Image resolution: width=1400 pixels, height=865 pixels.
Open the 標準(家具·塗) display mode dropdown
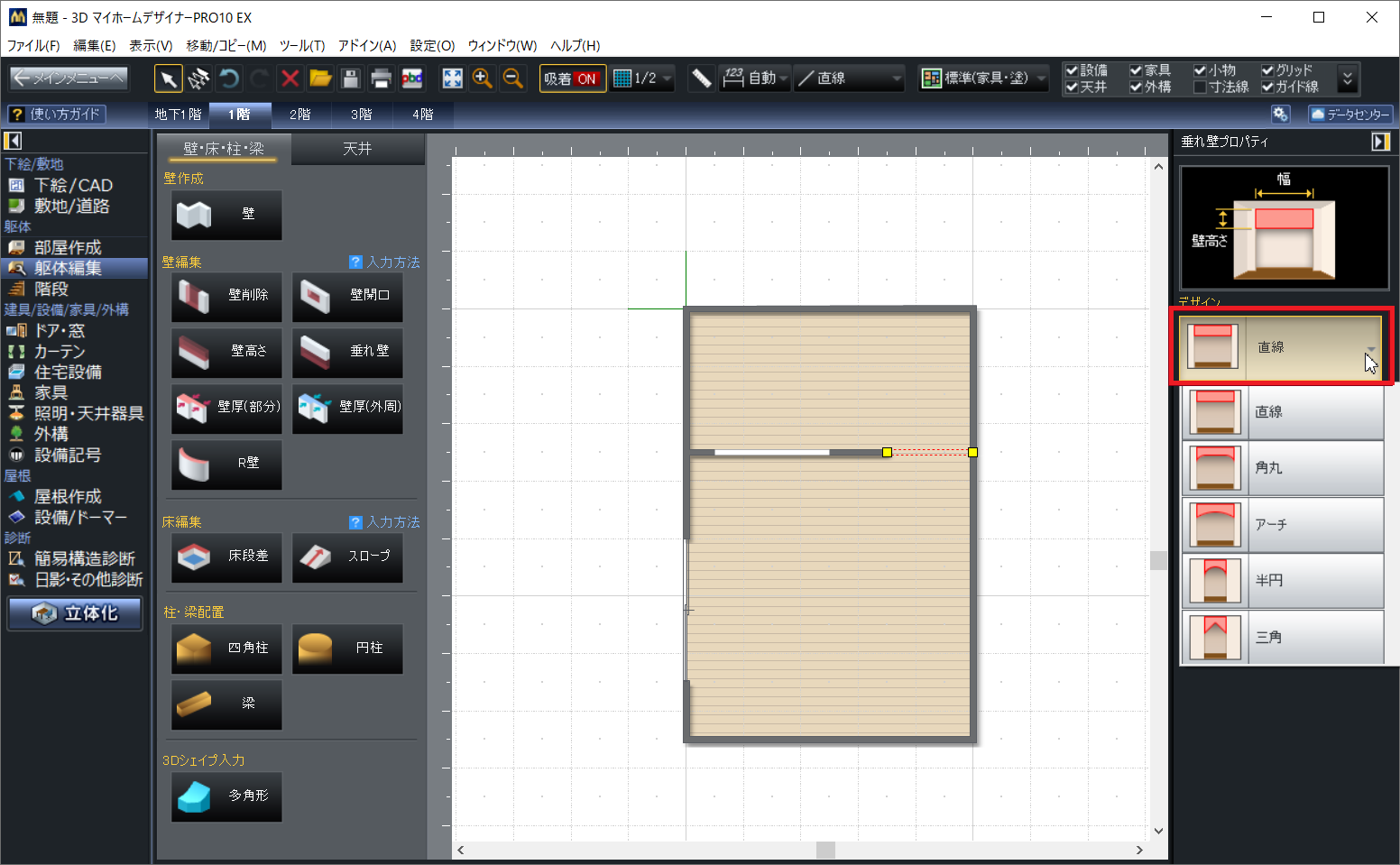point(984,78)
